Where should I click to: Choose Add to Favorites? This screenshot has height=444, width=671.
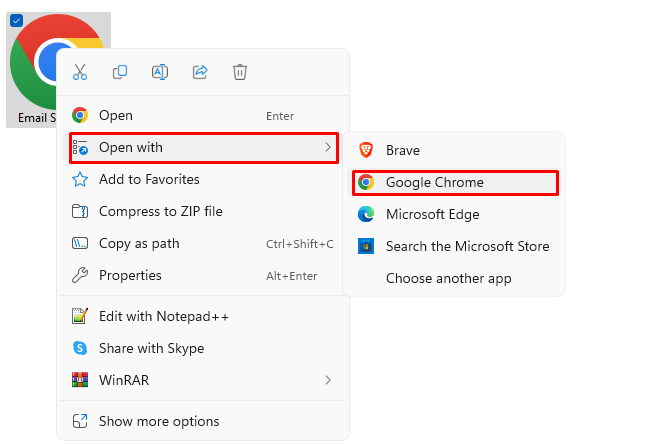[203, 179]
